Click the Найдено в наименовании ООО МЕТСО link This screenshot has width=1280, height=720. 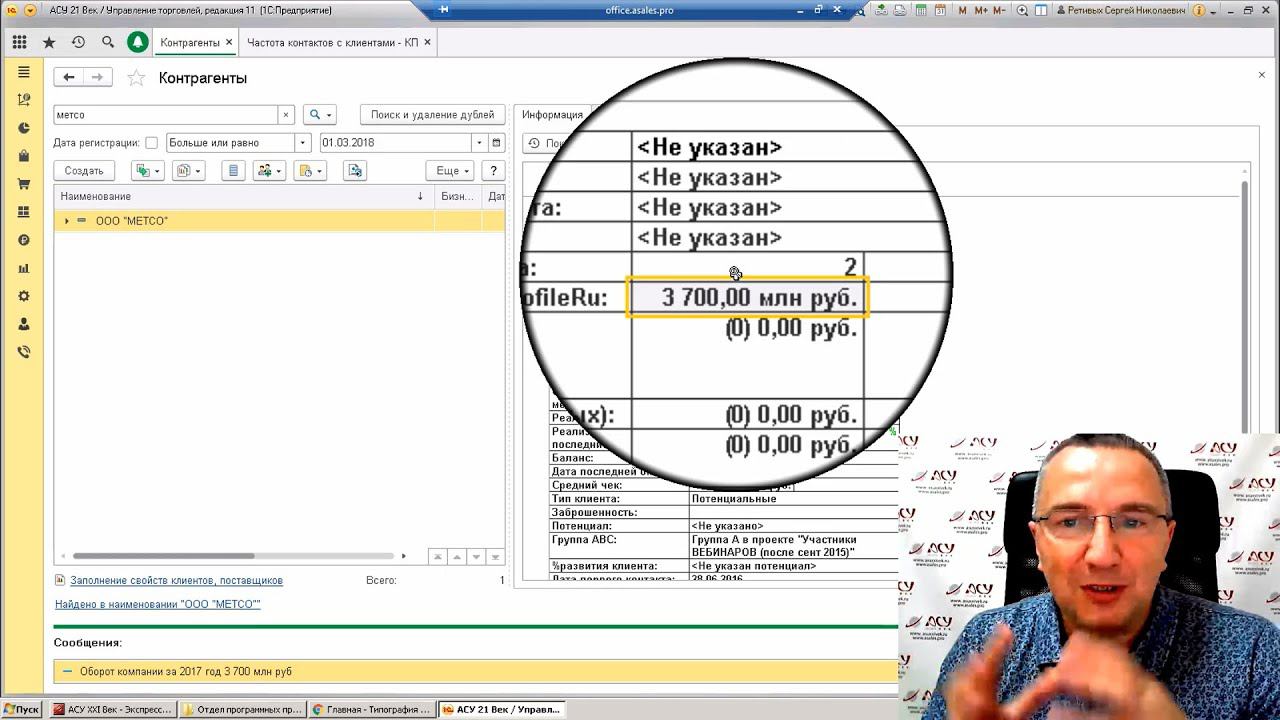pos(157,604)
